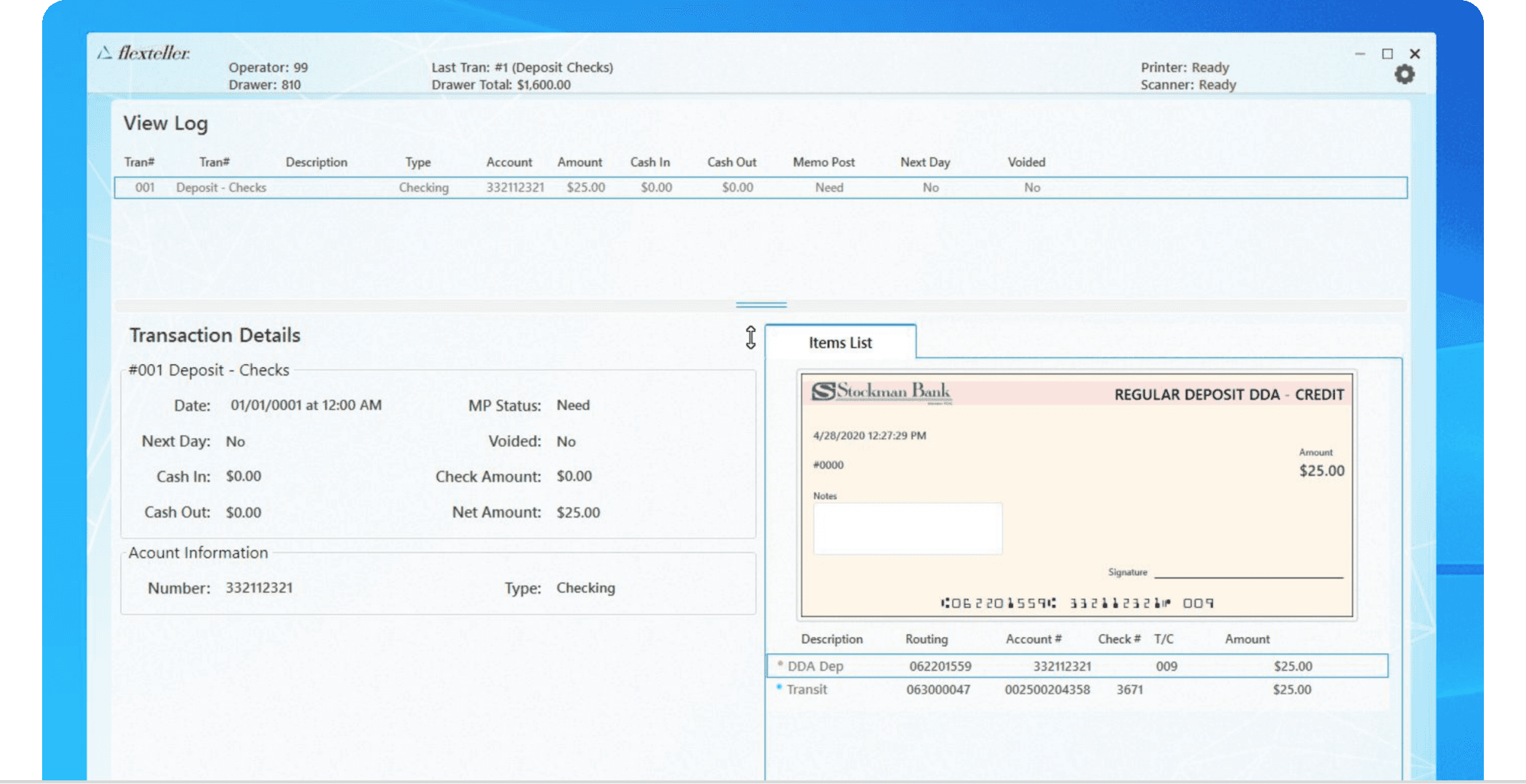The height and width of the screenshot is (784, 1526).
Task: Click the Drawer: 810 label
Action: tap(264, 84)
